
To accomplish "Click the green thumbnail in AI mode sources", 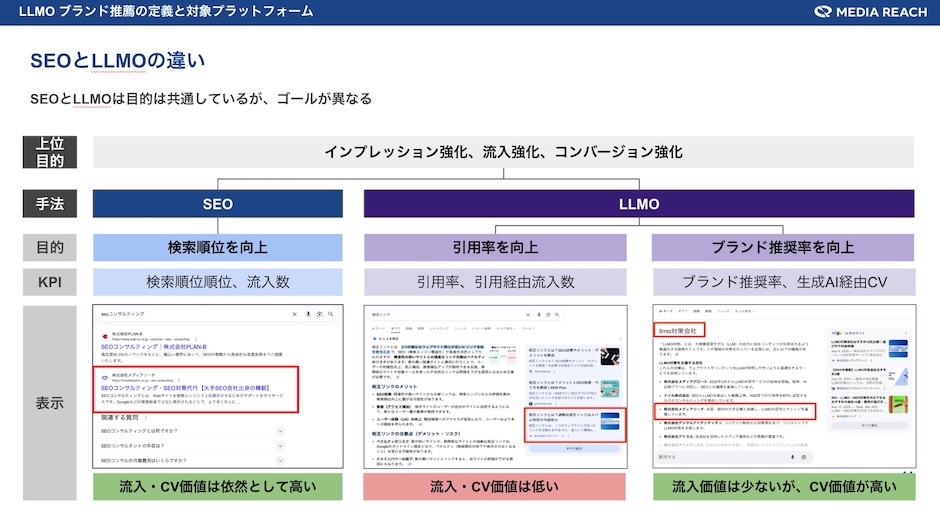I will coord(898,404).
